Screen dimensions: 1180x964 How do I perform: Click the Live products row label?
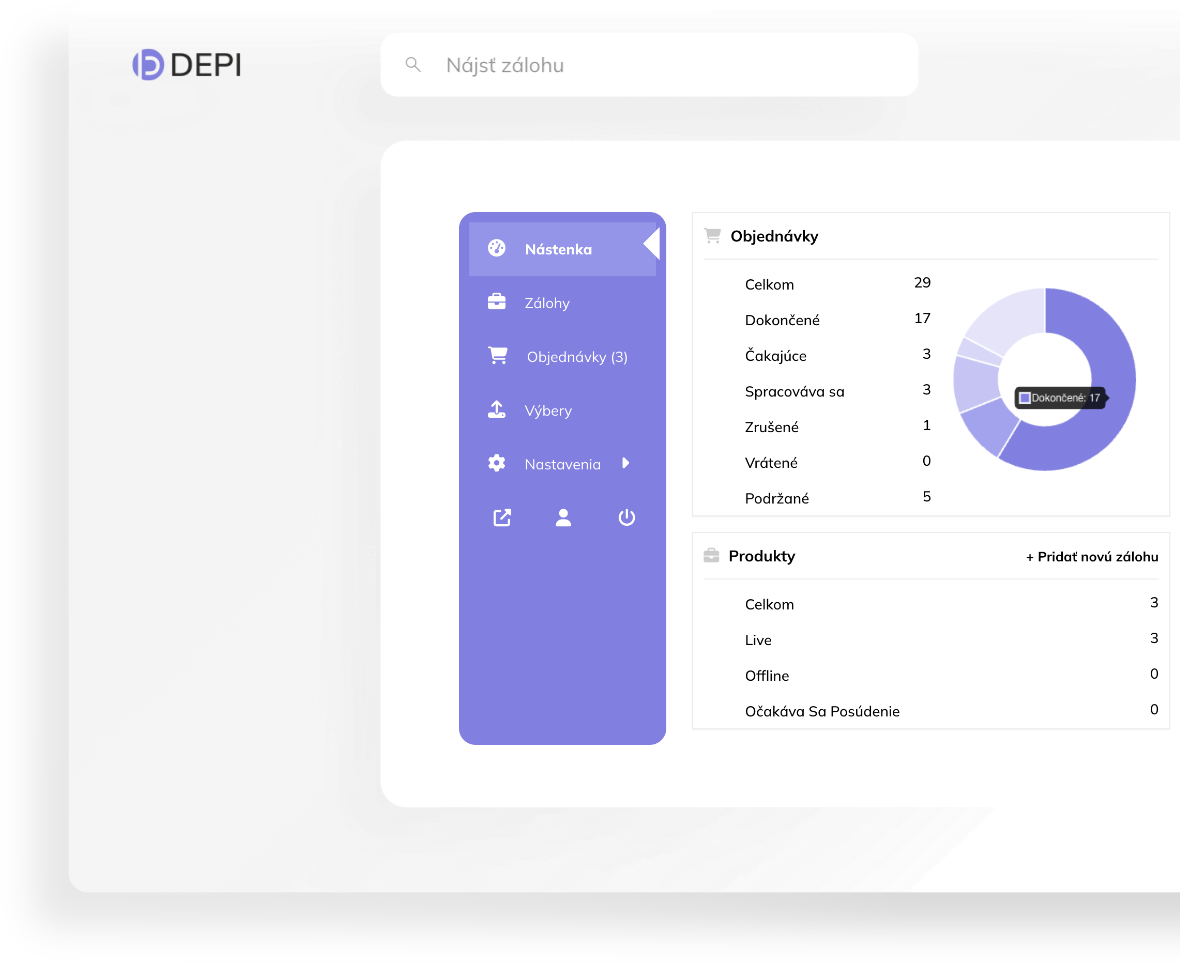click(758, 640)
